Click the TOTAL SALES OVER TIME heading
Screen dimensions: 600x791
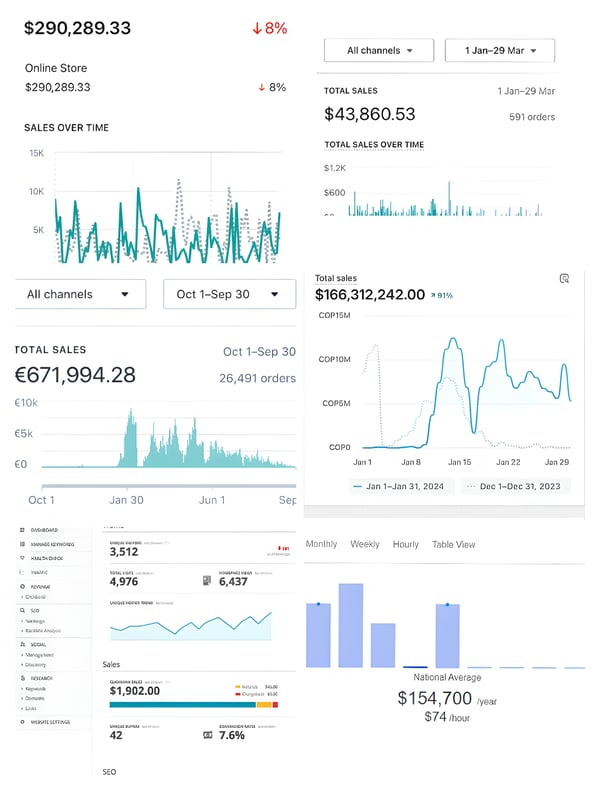[374, 145]
